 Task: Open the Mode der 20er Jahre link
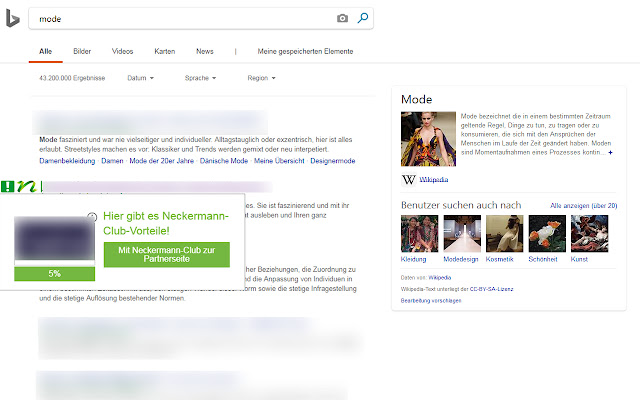tap(162, 161)
